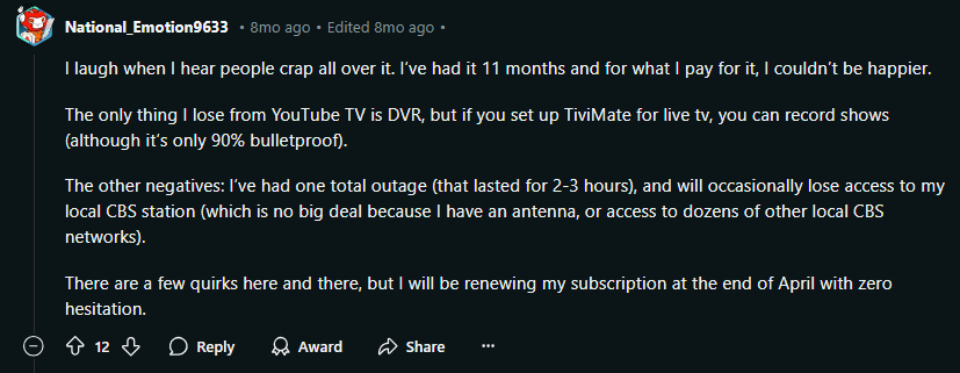Downvote the comment using the down arrow
Viewport: 960px width, 373px height.
(x=131, y=347)
